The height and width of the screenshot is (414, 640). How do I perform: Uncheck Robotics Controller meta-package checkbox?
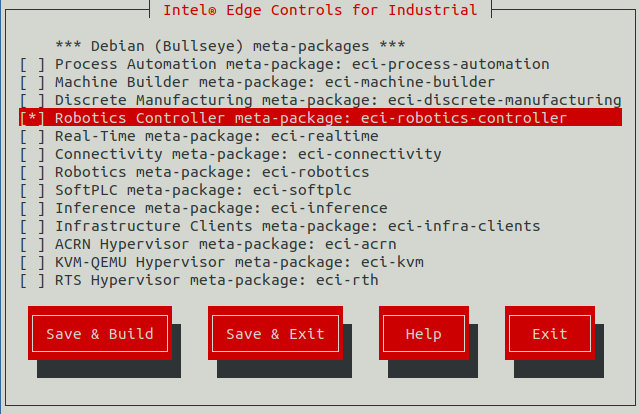33,118
